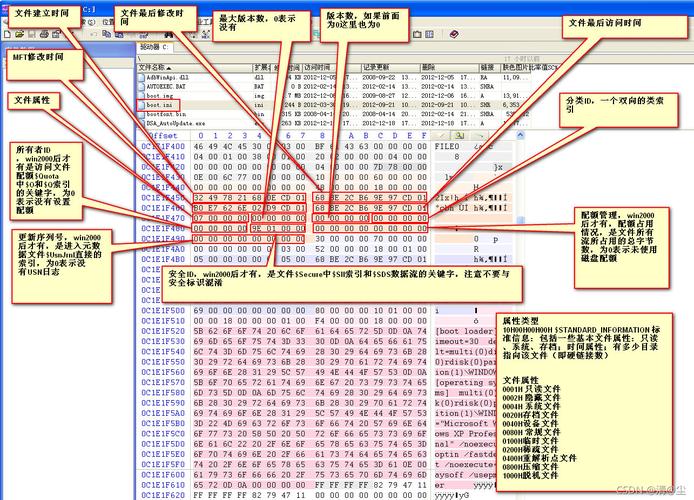Create a new file from the toolbar
The height and width of the screenshot is (500, 694).
click(7, 34)
